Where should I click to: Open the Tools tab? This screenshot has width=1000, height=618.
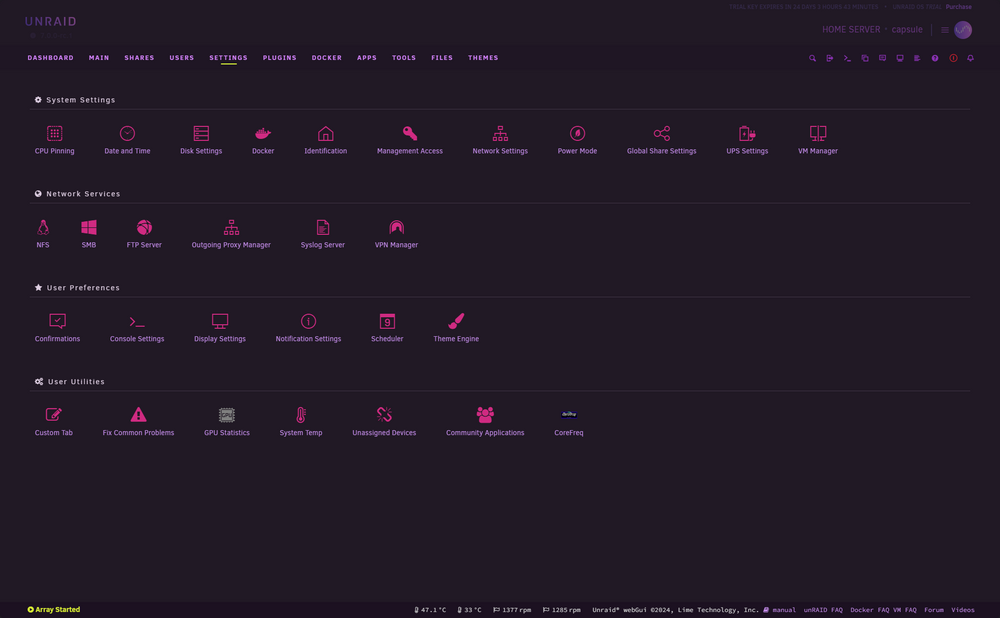pyautogui.click(x=404, y=57)
